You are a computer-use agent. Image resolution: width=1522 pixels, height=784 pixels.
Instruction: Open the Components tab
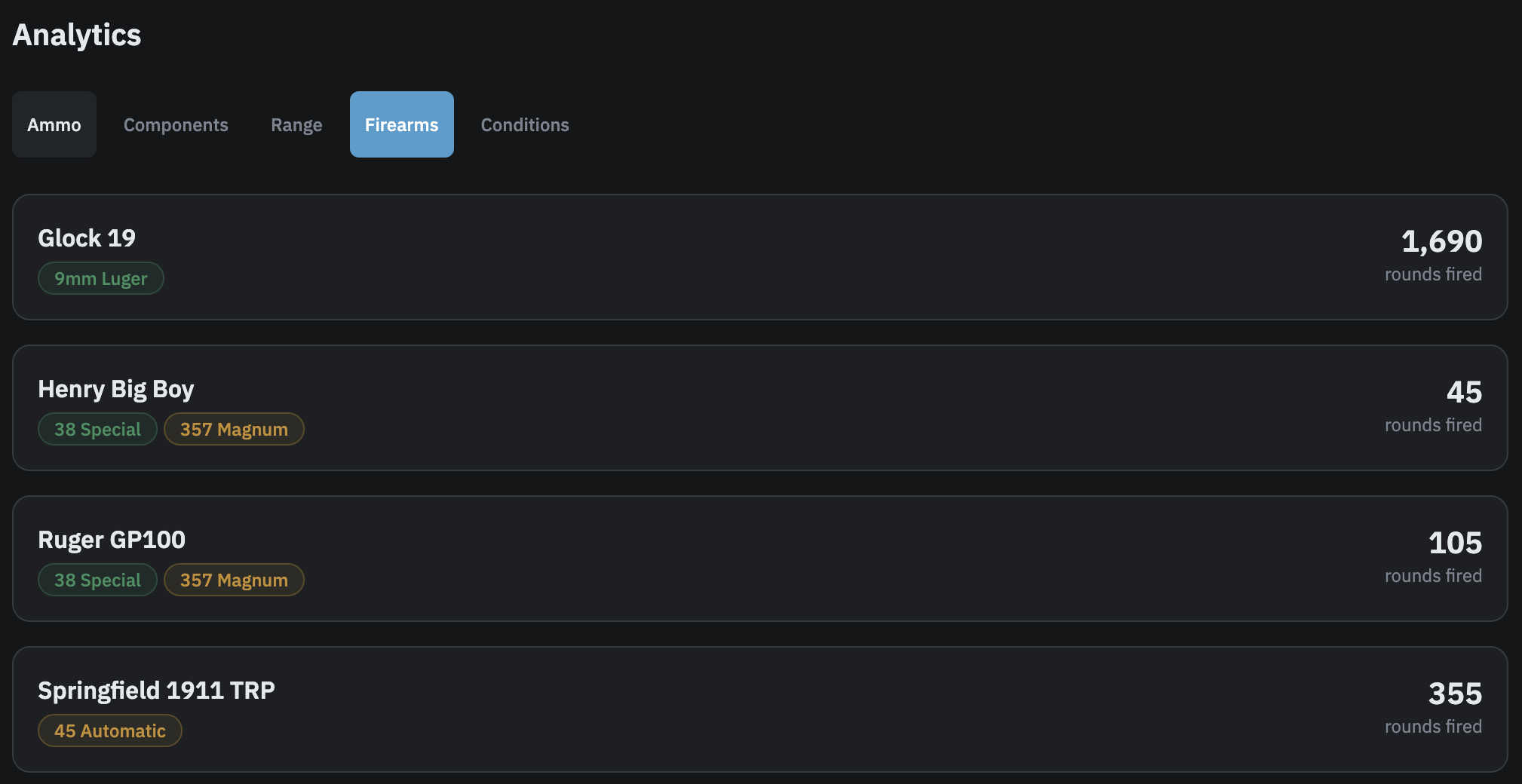click(176, 124)
